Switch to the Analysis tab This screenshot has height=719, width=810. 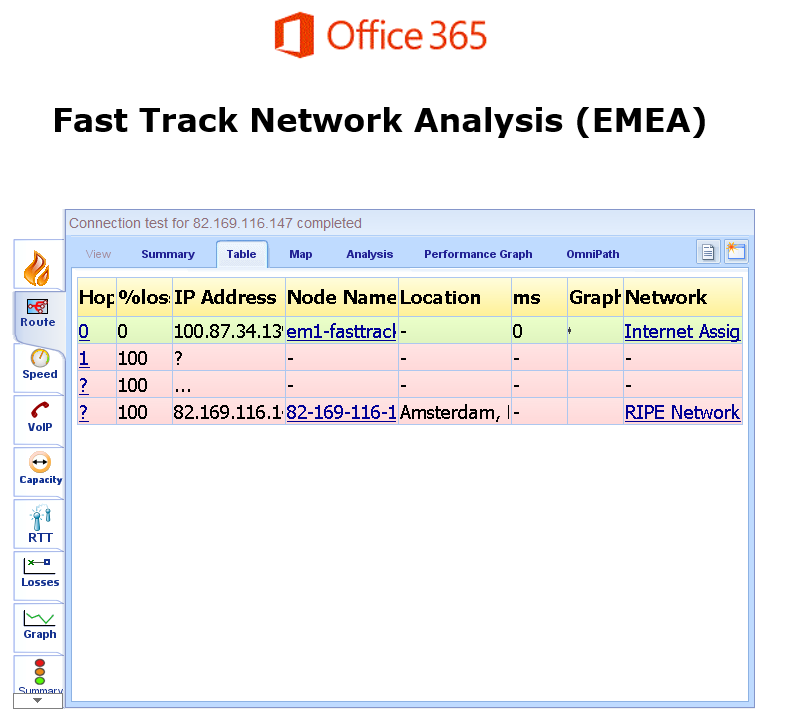tap(369, 254)
